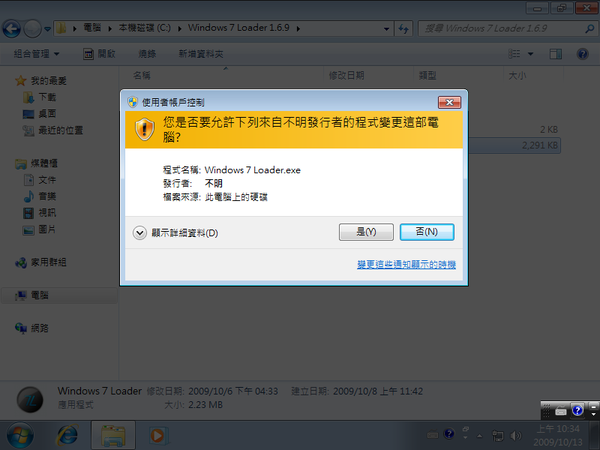Click Windows 7 Loader 1.6.9 breadcrumb
Screen dimensions: 600x450
pos(238,28)
